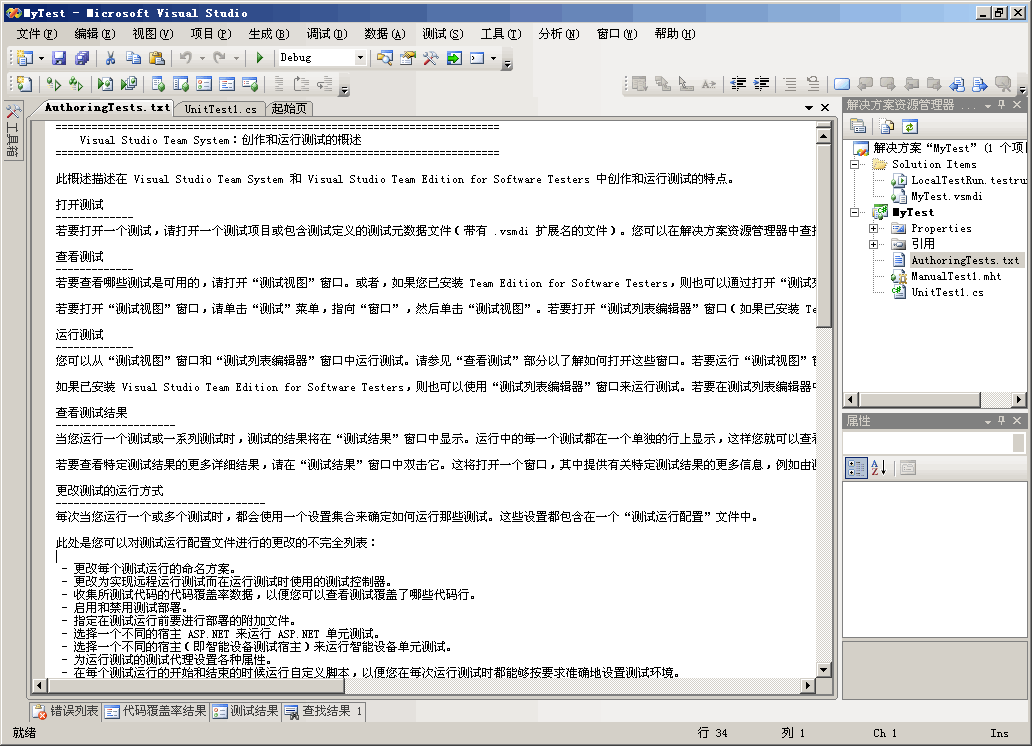The image size is (1032, 746).
Task: Open Test Results window toolbar icon
Action: [x=204, y=84]
